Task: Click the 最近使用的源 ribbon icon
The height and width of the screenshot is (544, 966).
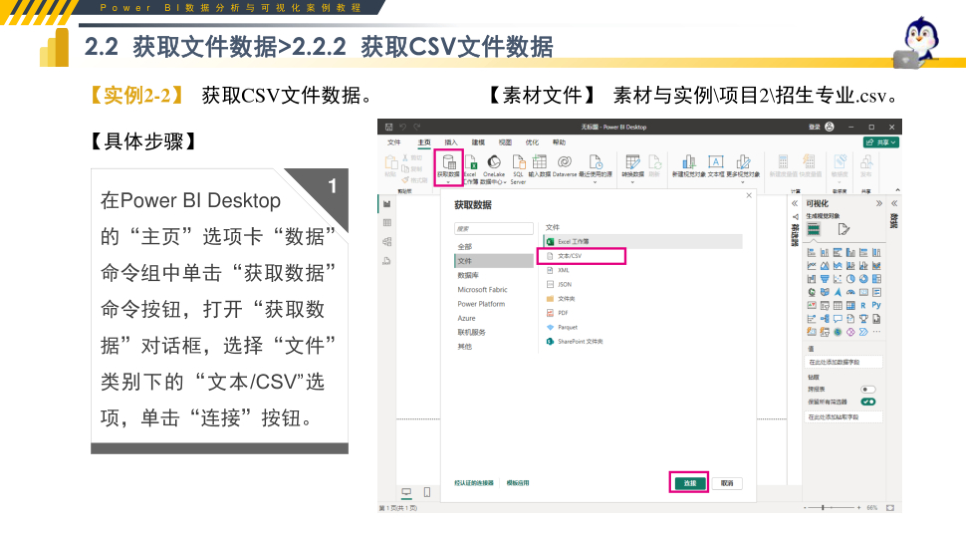Action: [595, 168]
